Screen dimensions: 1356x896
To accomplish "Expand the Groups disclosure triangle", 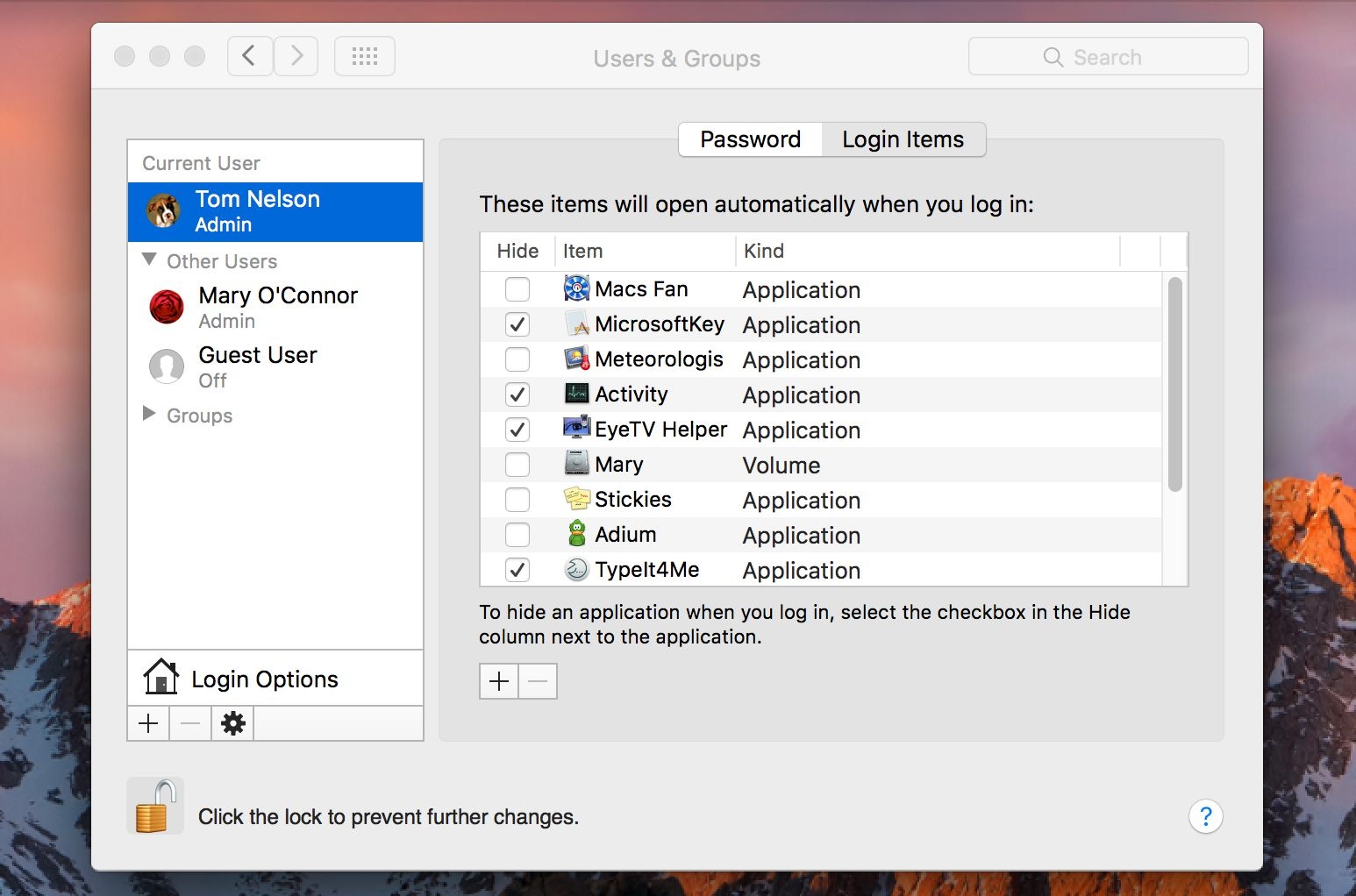I will [149, 414].
